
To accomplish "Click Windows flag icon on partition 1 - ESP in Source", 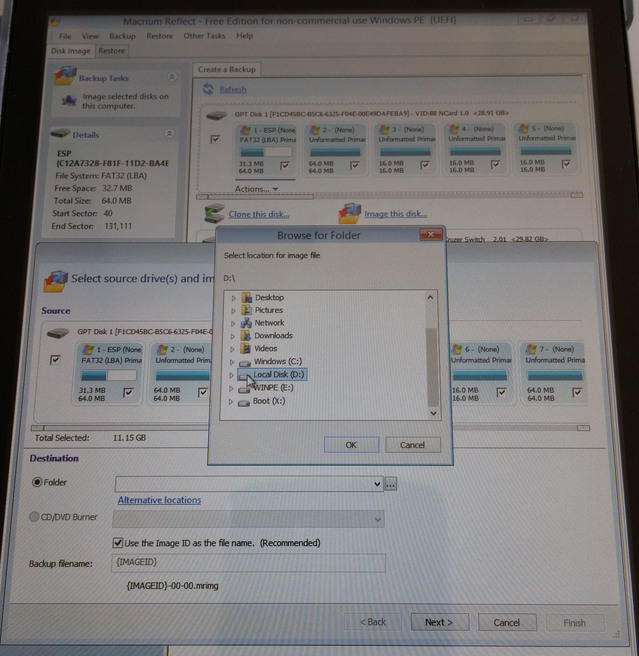I will click(88, 349).
